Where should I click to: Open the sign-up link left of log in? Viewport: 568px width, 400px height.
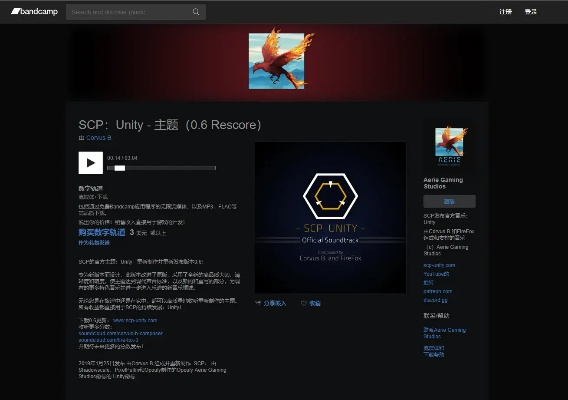505,12
